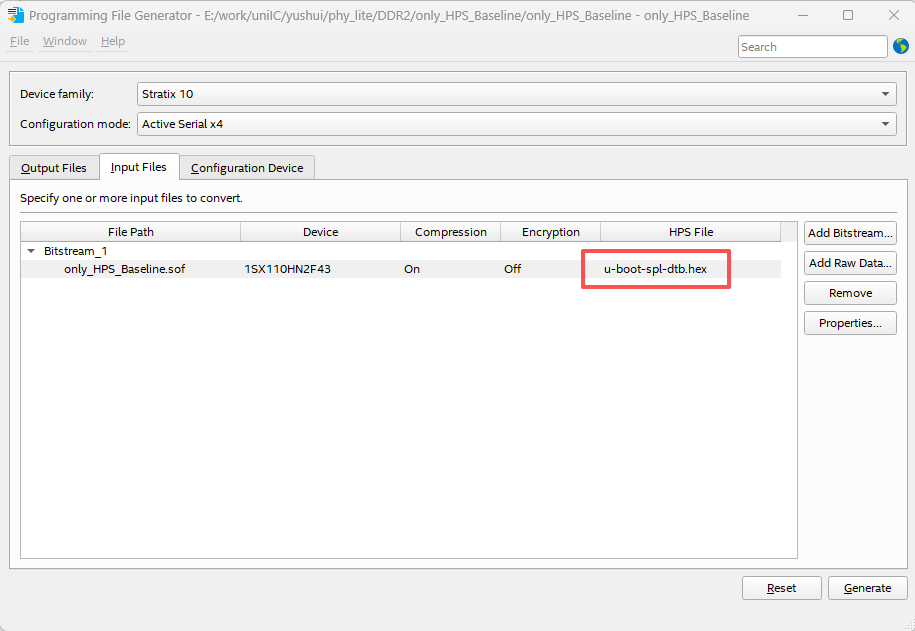Viewport: 915px width, 631px height.
Task: Click the Remove button
Action: coord(850,293)
